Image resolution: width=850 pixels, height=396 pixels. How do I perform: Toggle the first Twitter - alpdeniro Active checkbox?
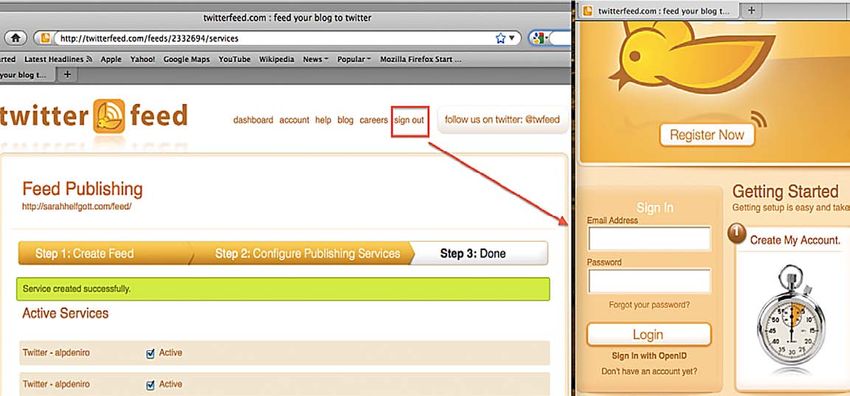pos(151,354)
